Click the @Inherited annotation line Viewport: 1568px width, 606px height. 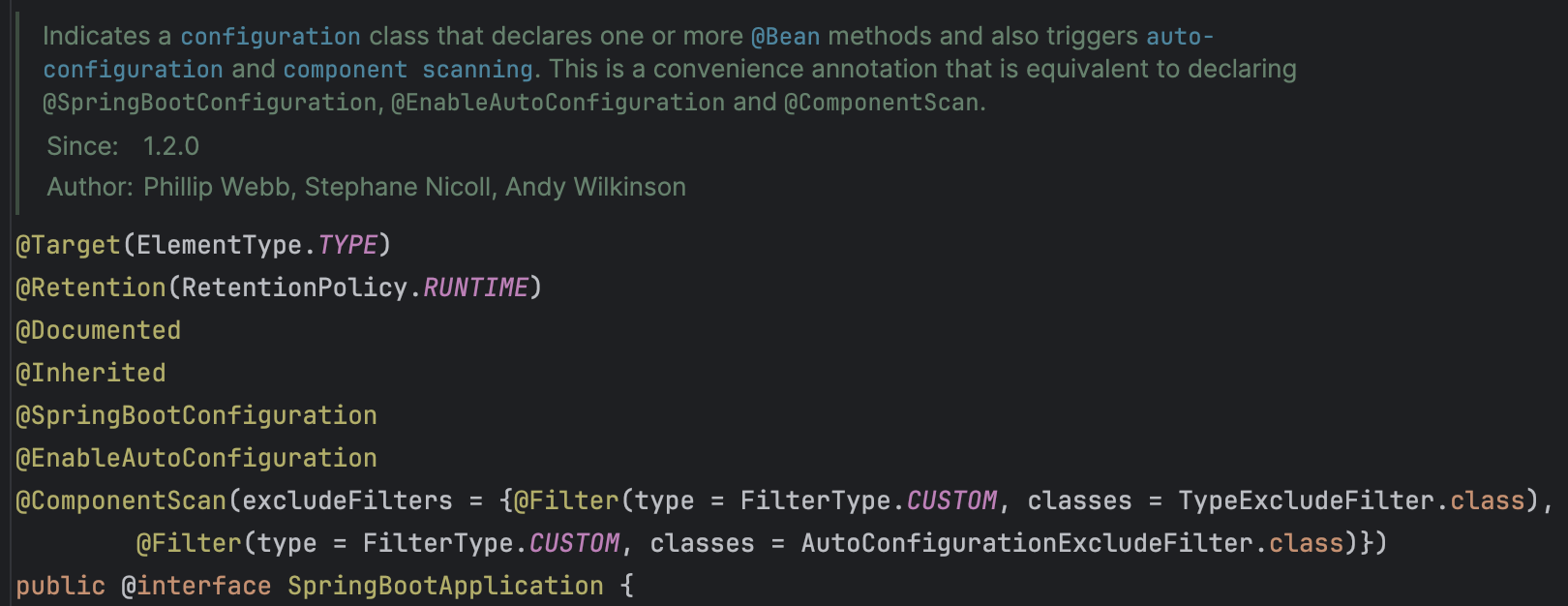pos(91,373)
